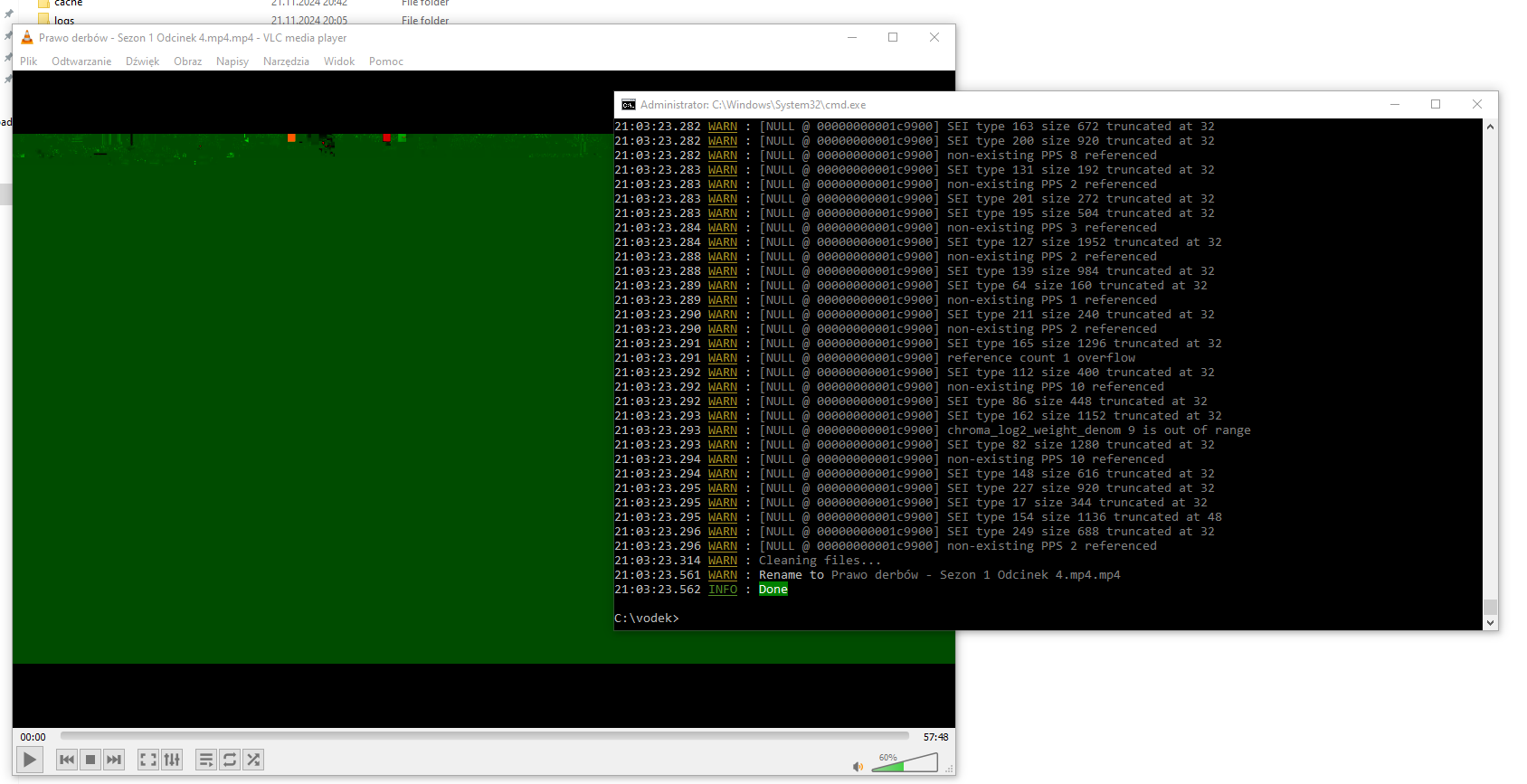Open the Plik menu
Image resolution: width=1527 pixels, height=784 pixels.
[x=29, y=61]
